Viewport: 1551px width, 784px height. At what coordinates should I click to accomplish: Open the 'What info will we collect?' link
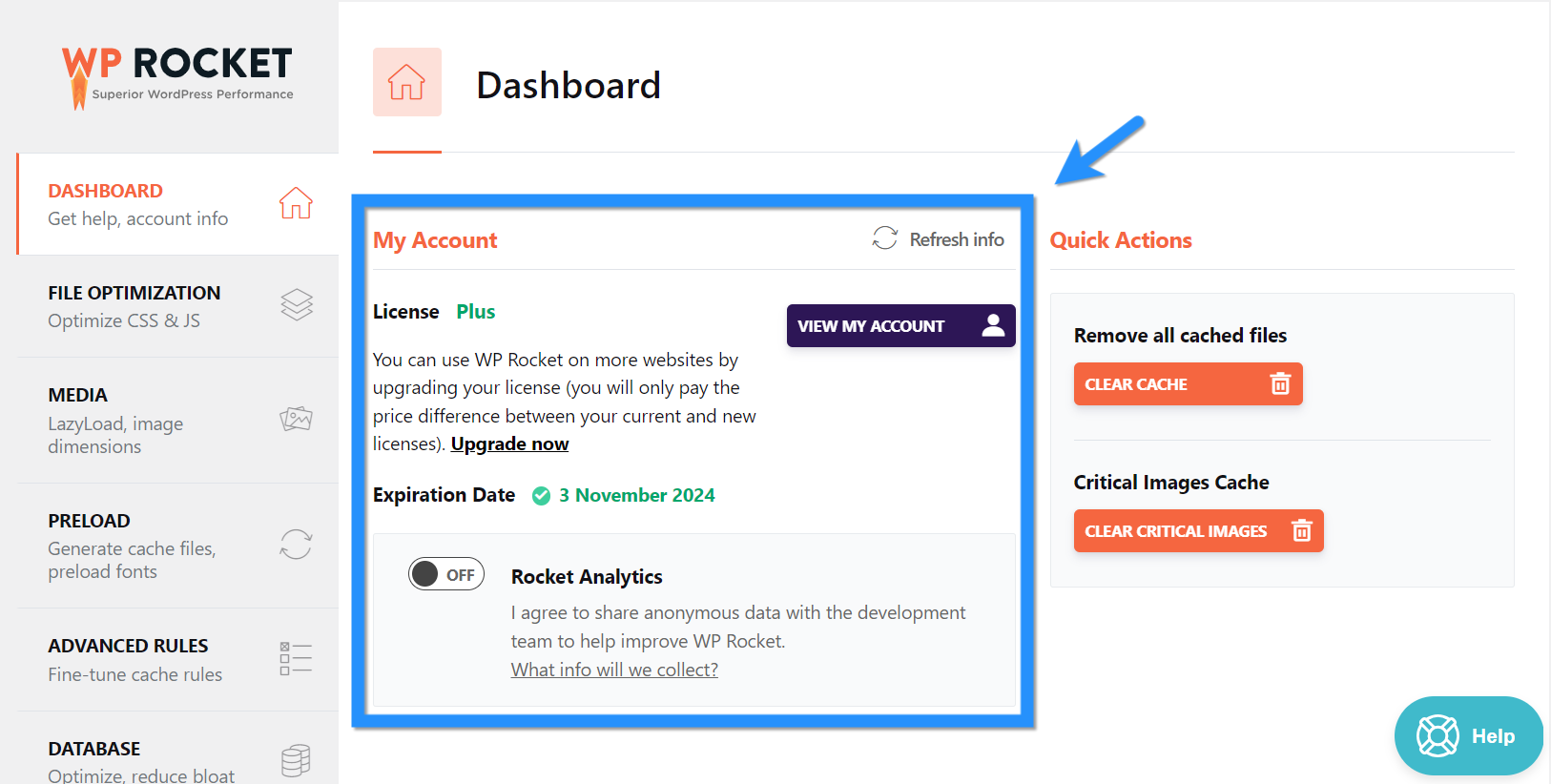[614, 670]
